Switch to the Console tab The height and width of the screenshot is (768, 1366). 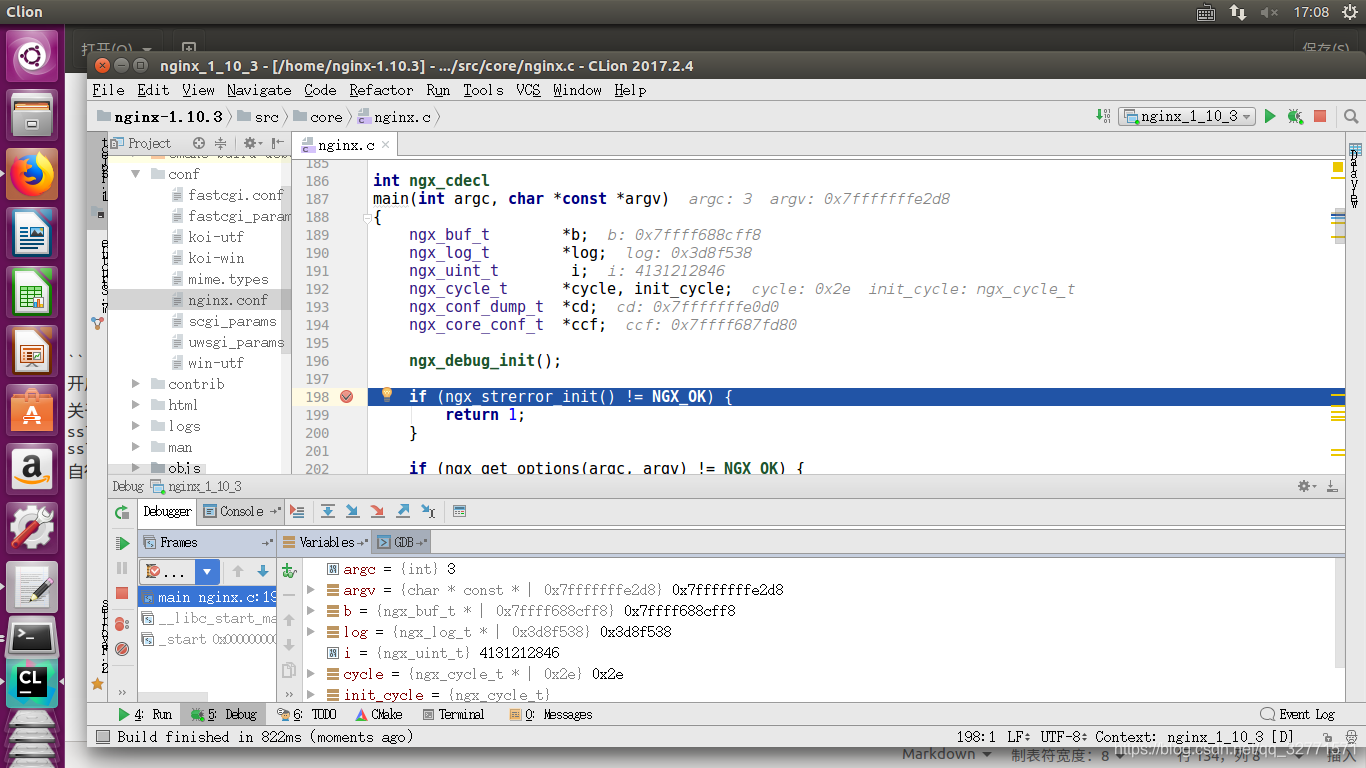[x=241, y=511]
